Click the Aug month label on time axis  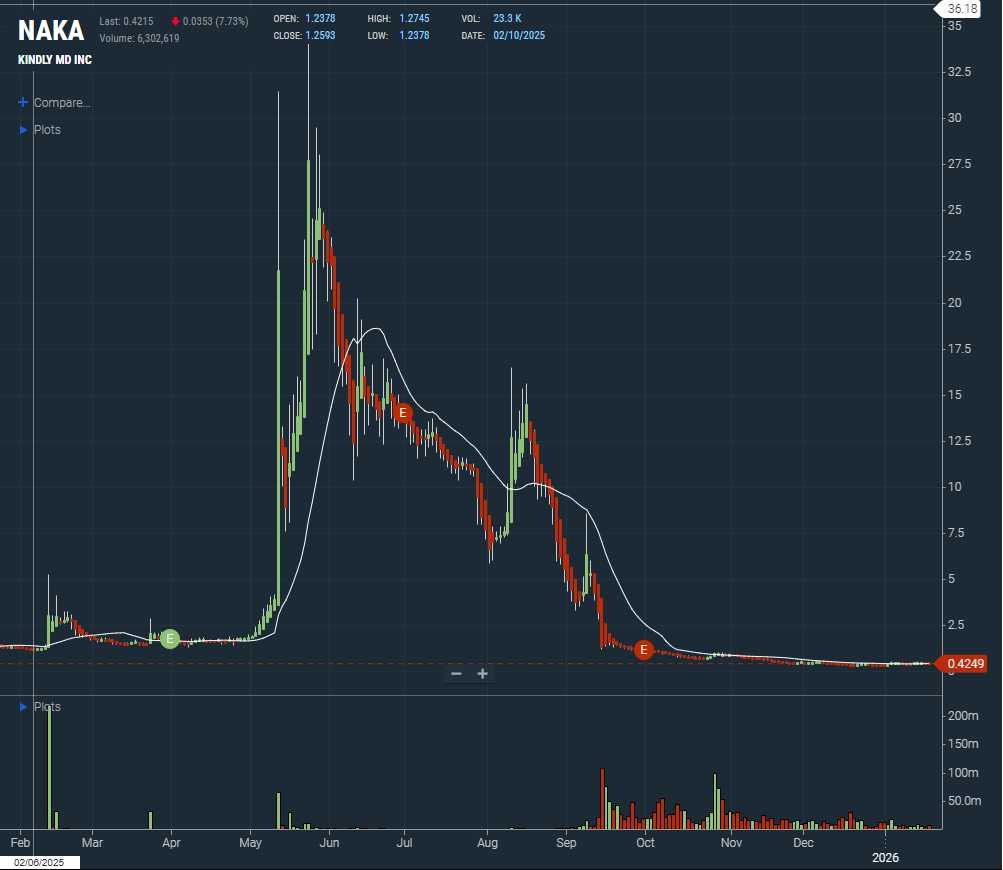(486, 843)
